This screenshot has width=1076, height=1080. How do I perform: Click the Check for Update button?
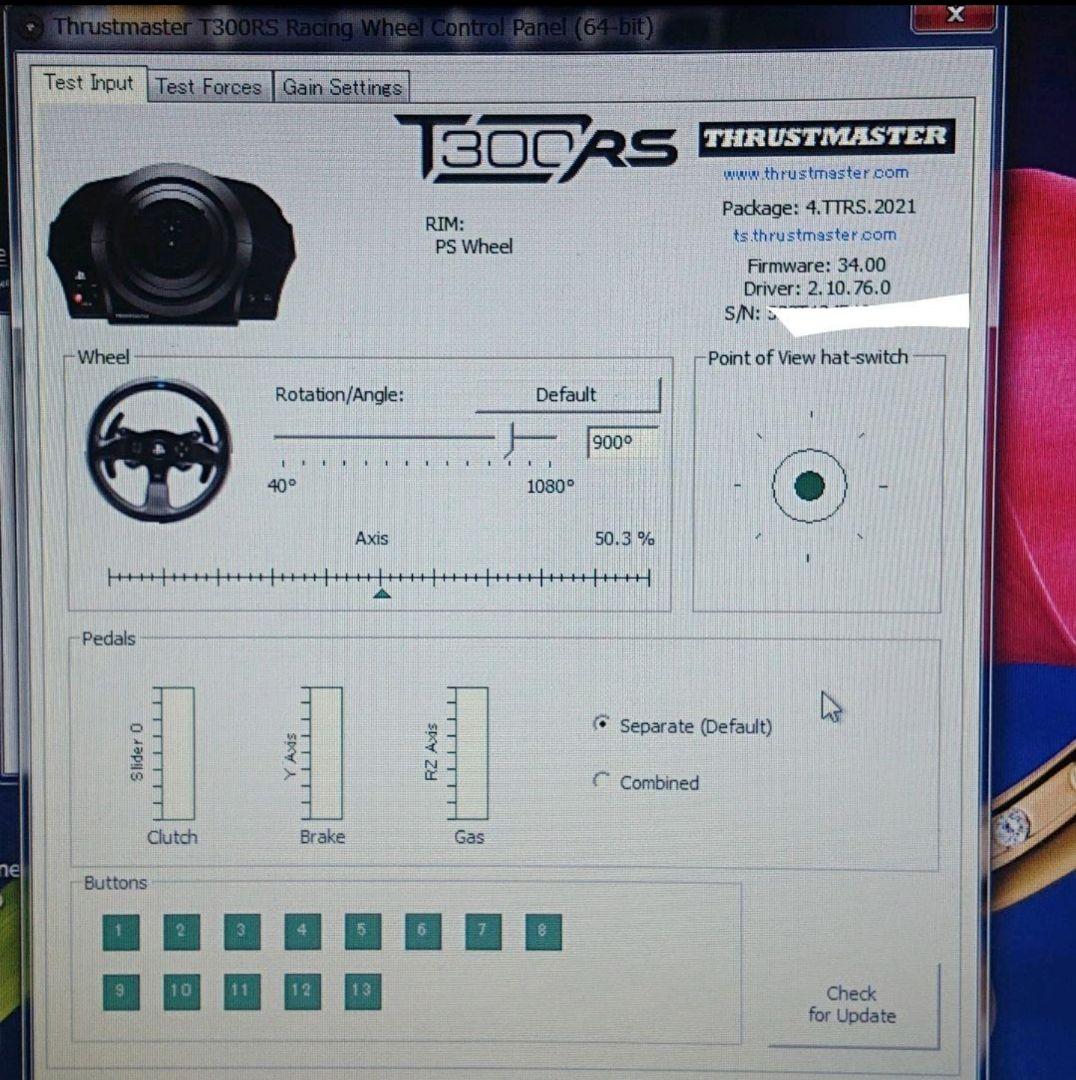pos(850,1004)
